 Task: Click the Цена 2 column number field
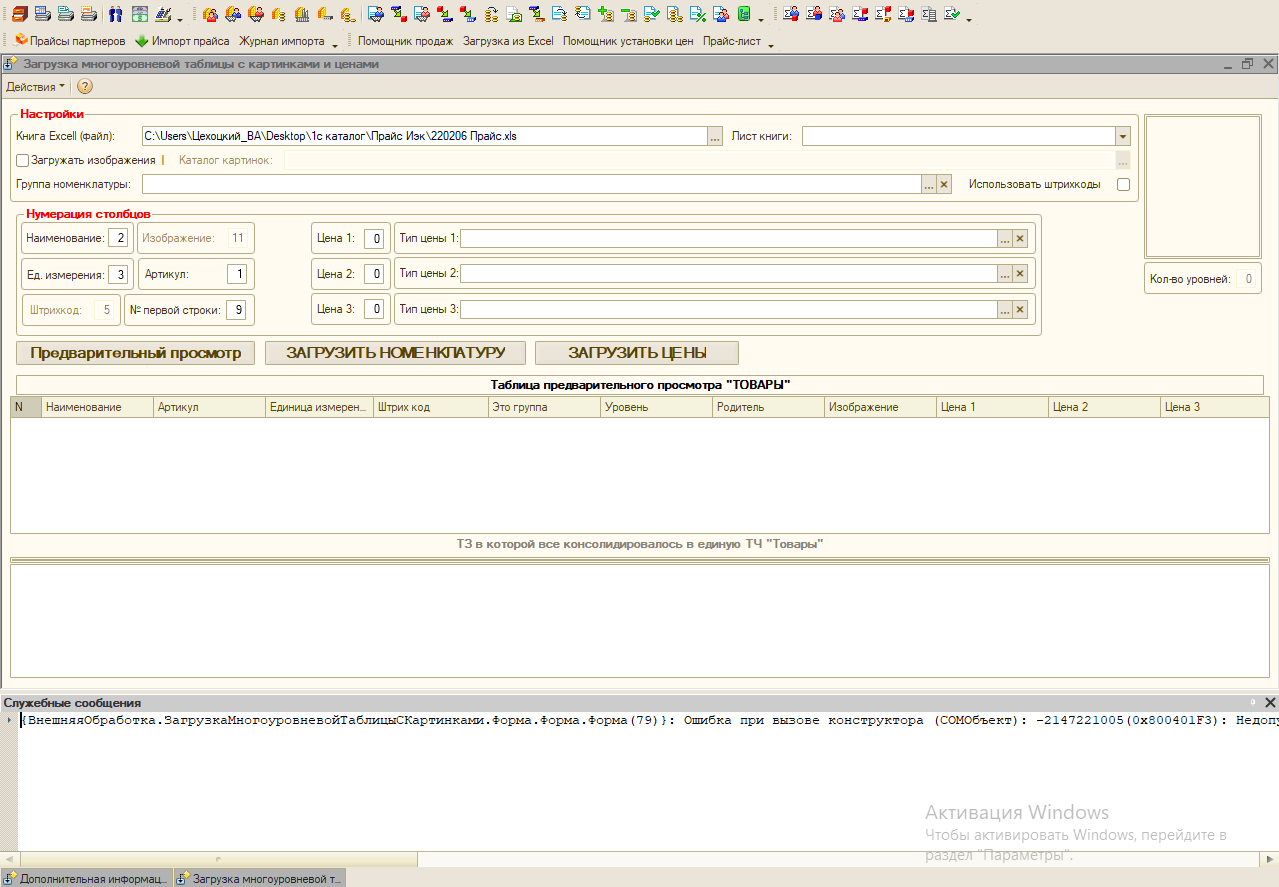374,274
